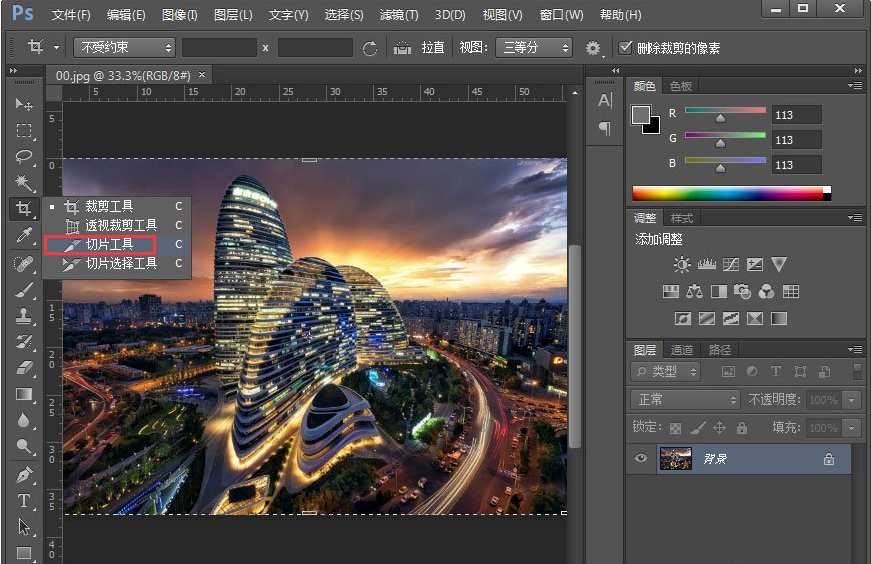Select the Eraser tool
Image resolution: width=871 pixels, height=564 pixels.
pyautogui.click(x=24, y=368)
